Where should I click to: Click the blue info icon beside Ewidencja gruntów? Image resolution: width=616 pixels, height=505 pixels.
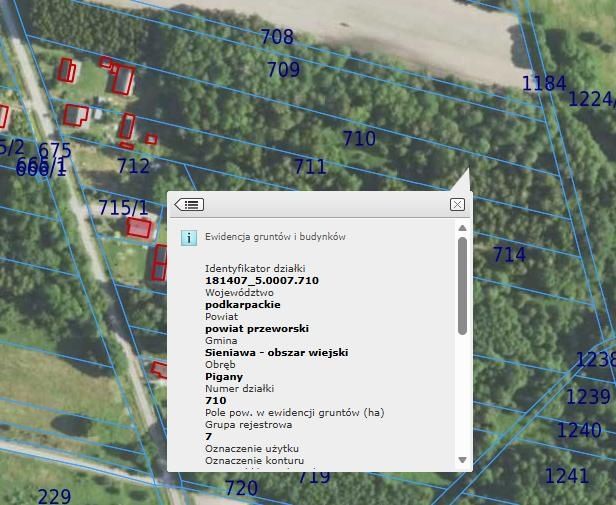(x=189, y=238)
